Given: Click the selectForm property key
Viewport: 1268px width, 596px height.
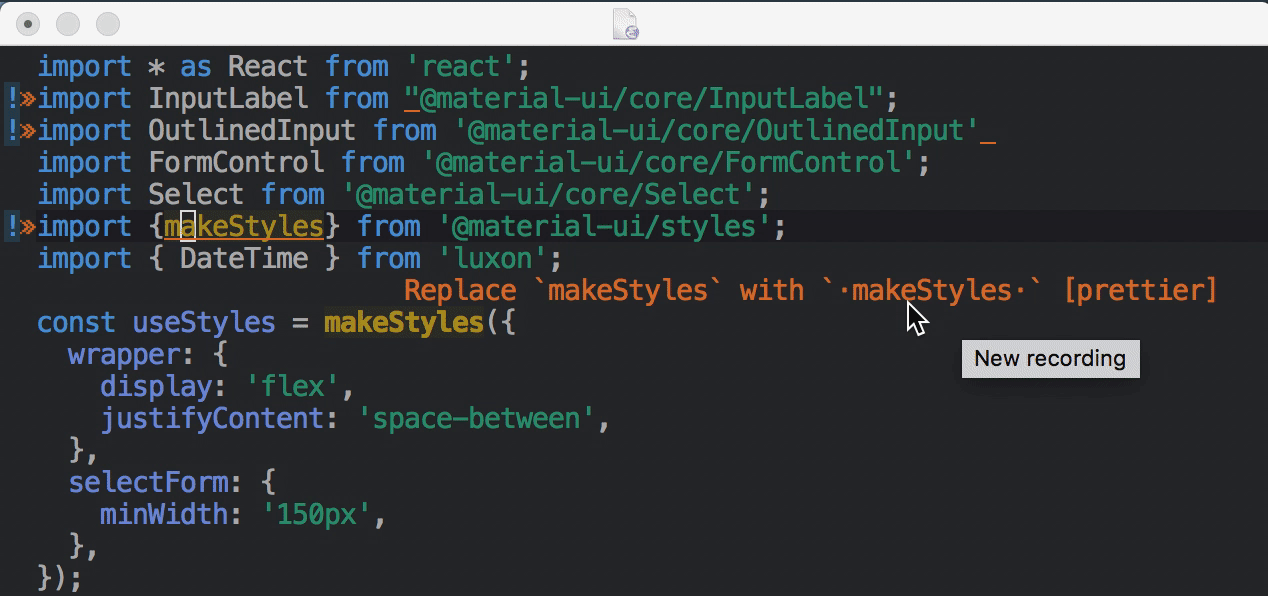Looking at the screenshot, I should pyautogui.click(x=148, y=483).
